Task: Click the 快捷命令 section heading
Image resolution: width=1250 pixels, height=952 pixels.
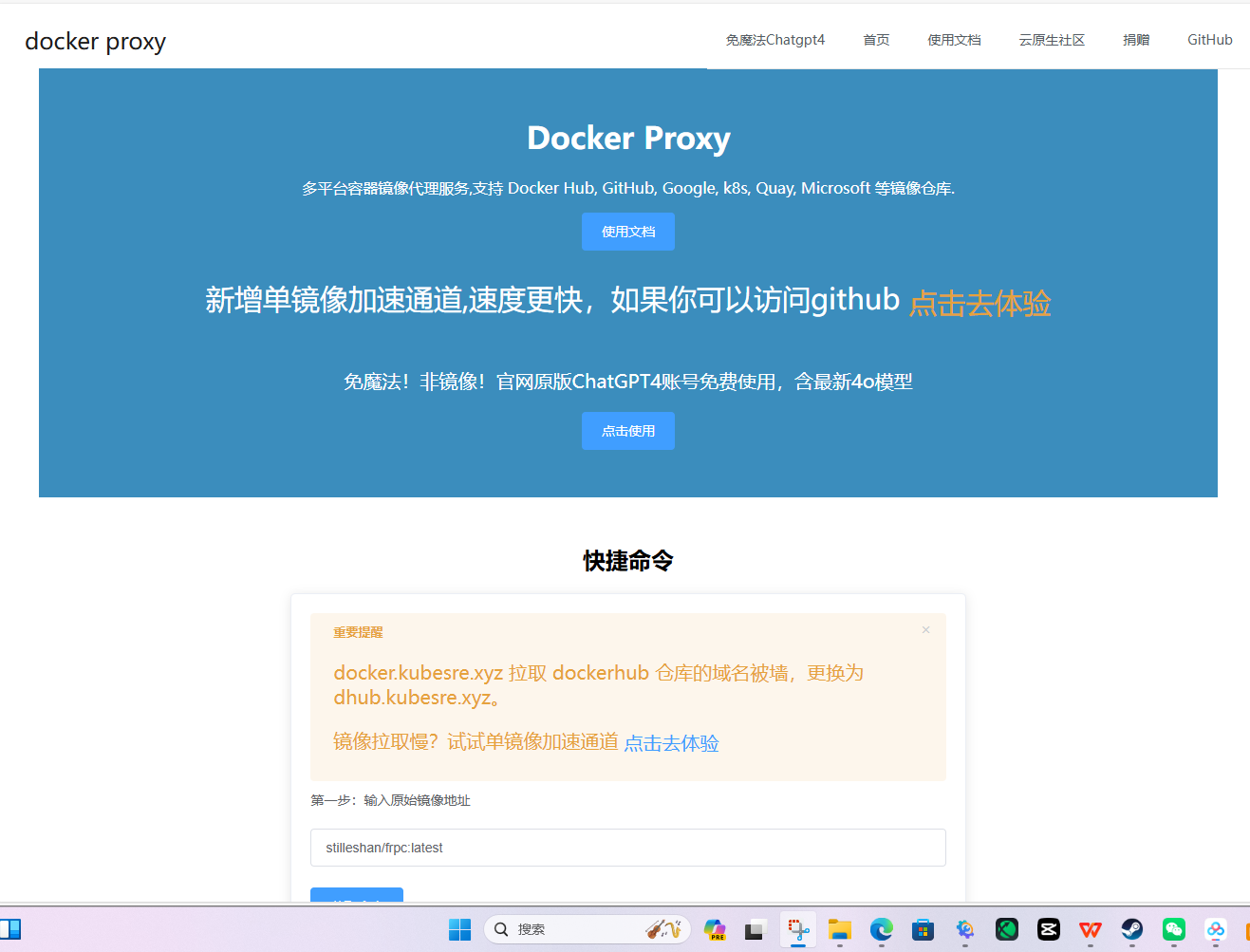Action: coord(628,561)
